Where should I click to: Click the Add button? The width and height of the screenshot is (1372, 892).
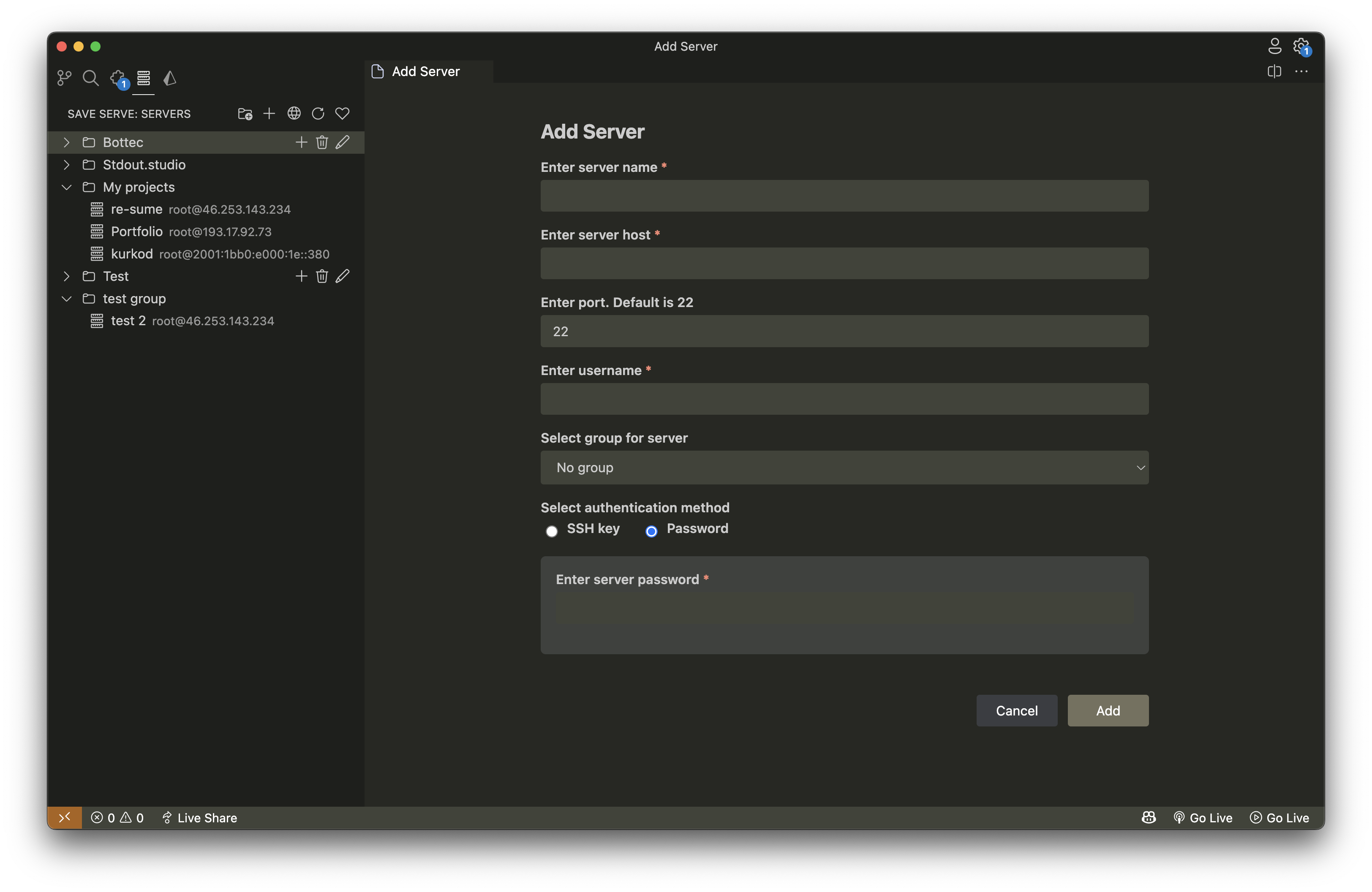(x=1108, y=711)
